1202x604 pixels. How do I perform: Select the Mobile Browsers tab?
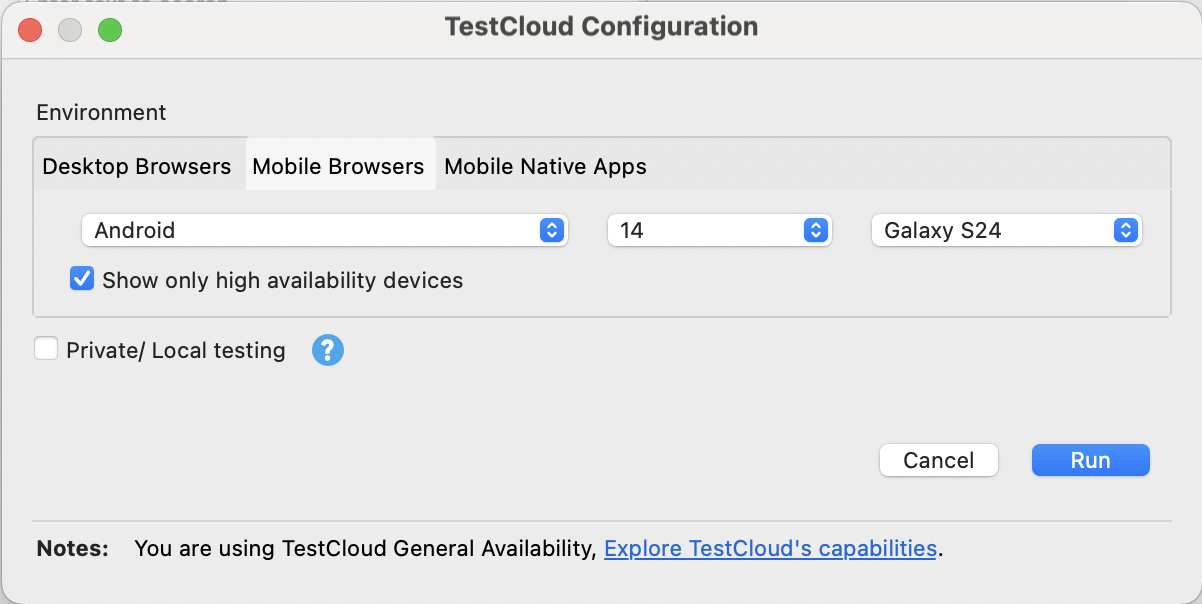tap(340, 166)
